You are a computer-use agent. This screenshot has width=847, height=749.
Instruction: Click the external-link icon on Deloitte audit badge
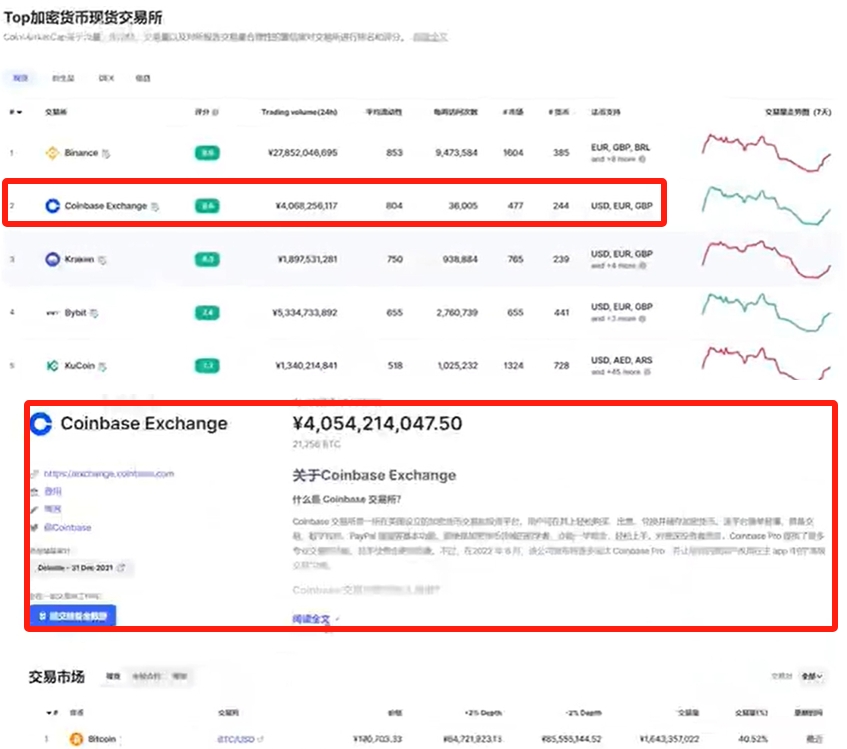coord(121,568)
